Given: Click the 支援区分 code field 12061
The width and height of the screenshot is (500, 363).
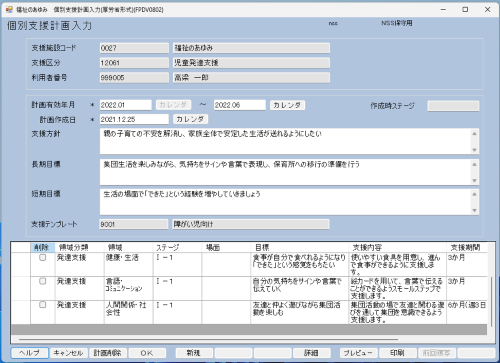Looking at the screenshot, I should (134, 63).
